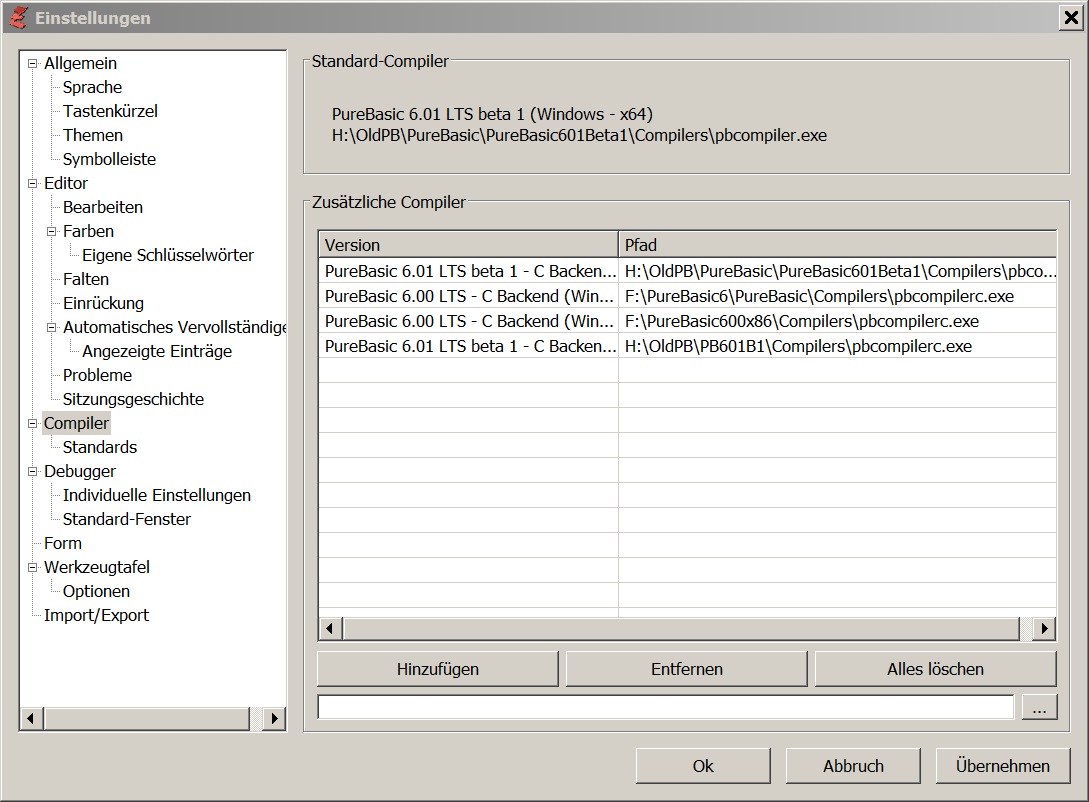Collapse the Compiler tree node

(32, 424)
